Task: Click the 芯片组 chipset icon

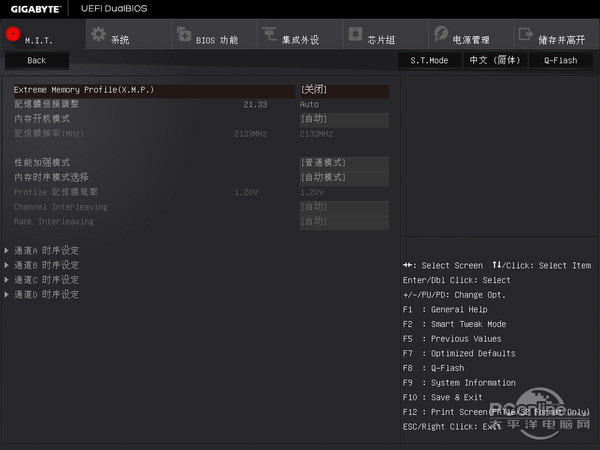Action: pyautogui.click(x=355, y=34)
